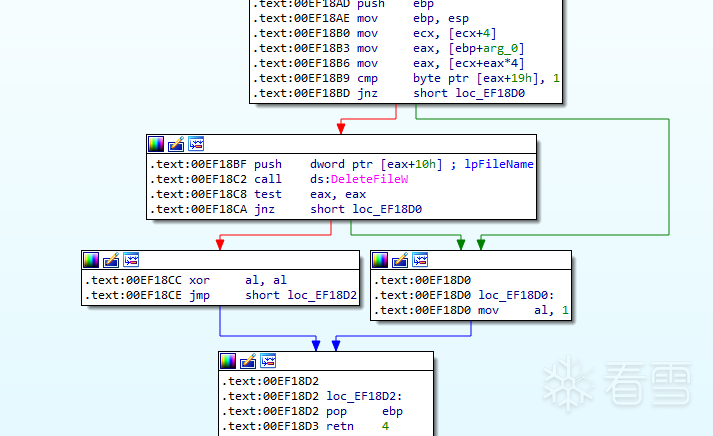Click color icon on the xor al block
Screen dimensions: 713x436
pos(91,260)
